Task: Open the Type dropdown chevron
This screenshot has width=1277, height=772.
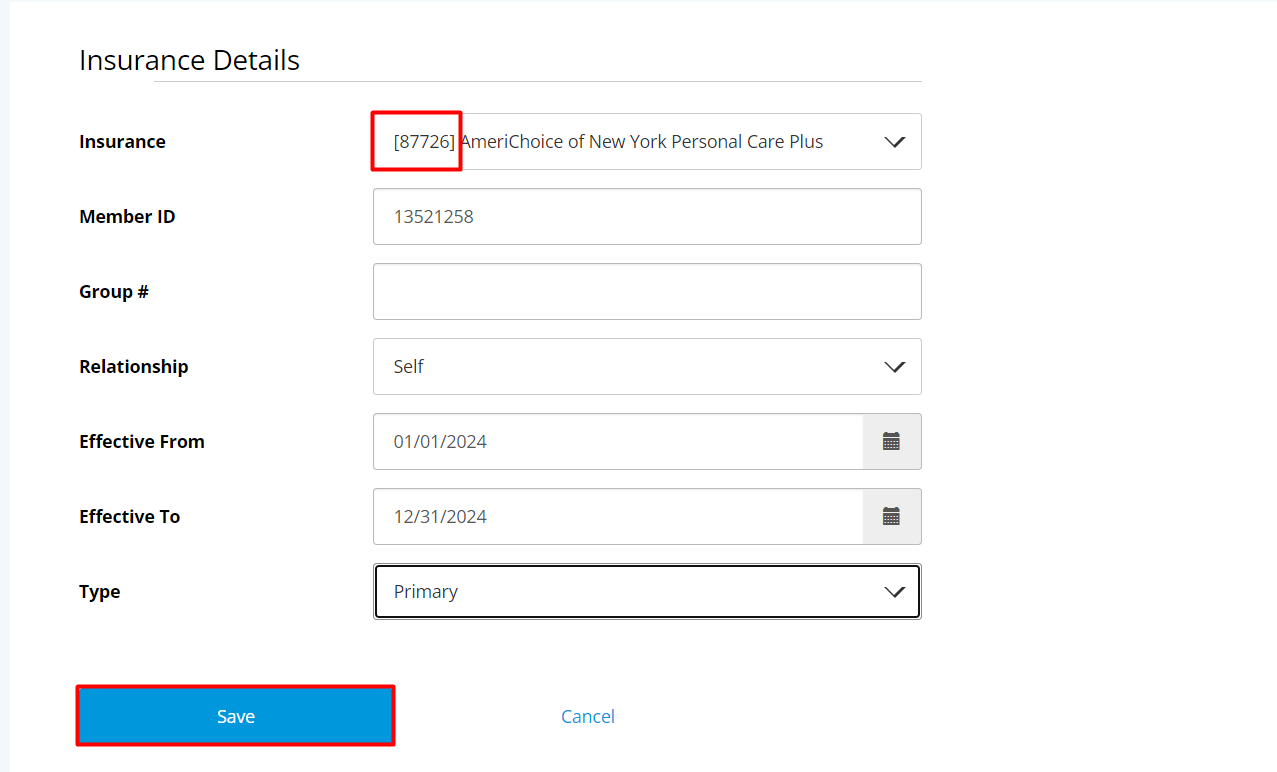Action: tap(895, 592)
